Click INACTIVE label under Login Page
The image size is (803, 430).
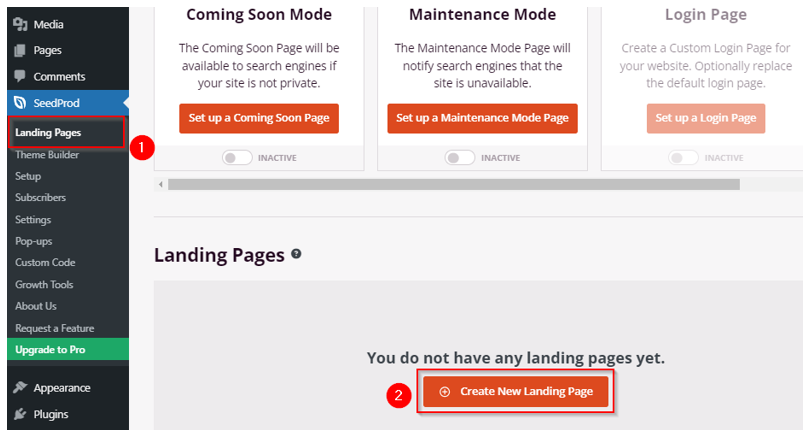[x=724, y=158]
